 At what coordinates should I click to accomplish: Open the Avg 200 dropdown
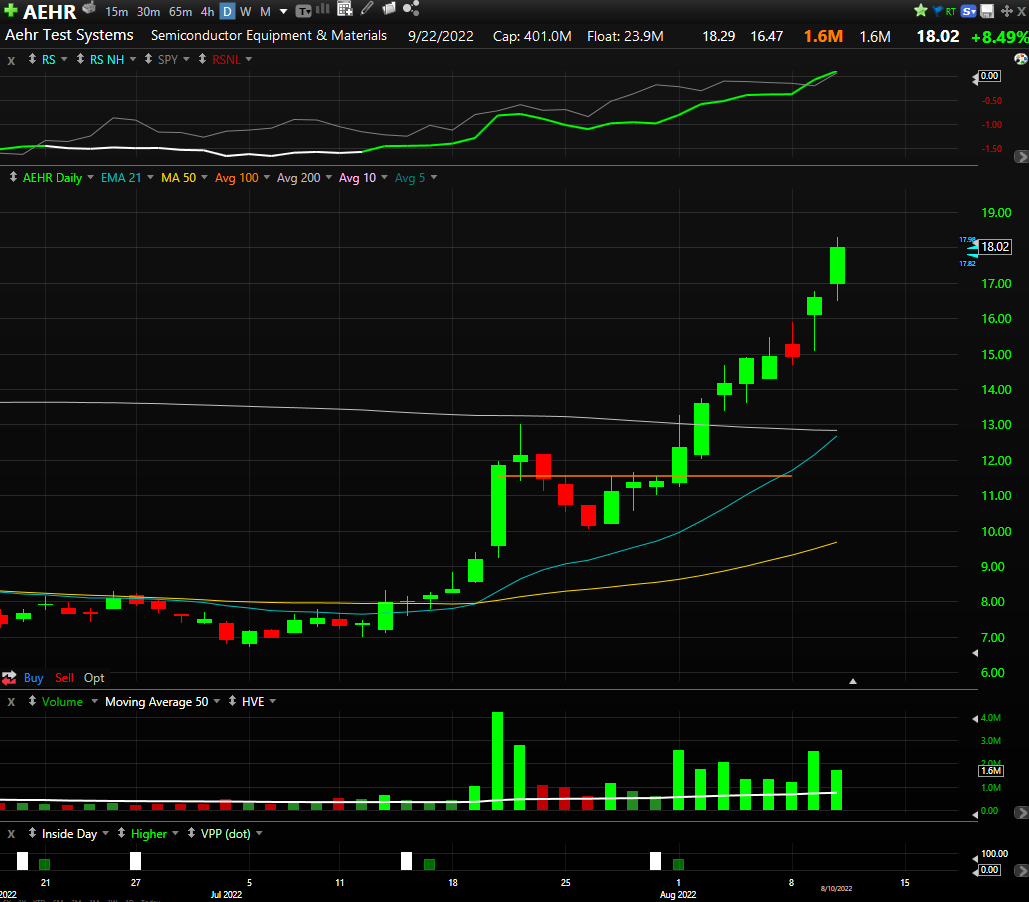[x=329, y=177]
